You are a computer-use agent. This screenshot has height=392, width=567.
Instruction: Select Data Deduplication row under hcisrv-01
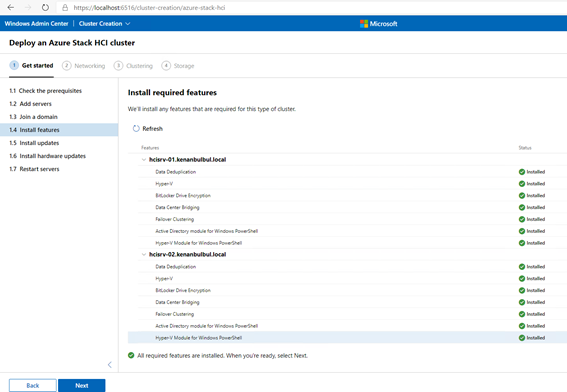pyautogui.click(x=347, y=172)
